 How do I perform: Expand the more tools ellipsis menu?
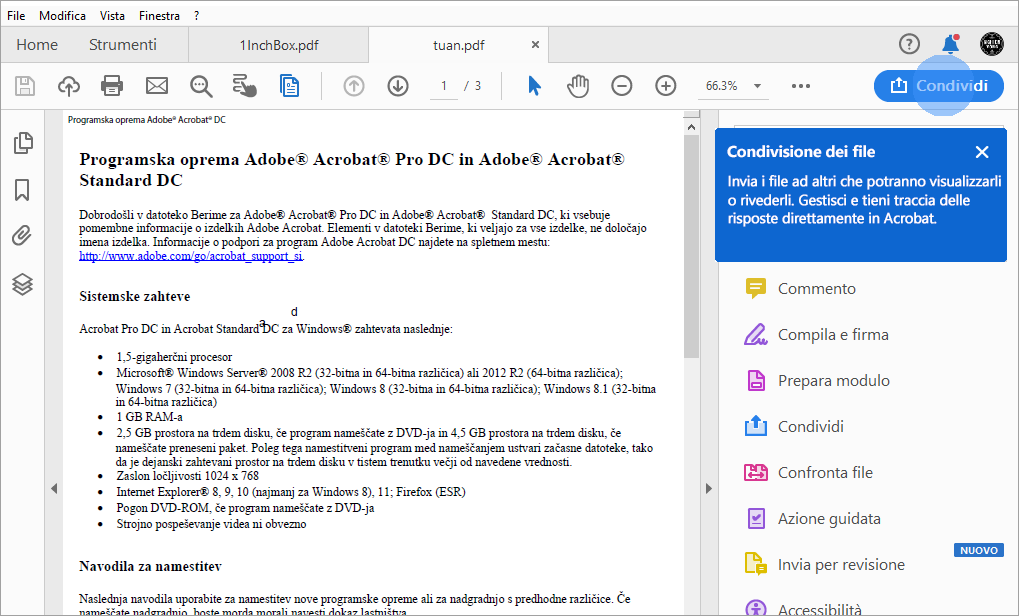(800, 86)
